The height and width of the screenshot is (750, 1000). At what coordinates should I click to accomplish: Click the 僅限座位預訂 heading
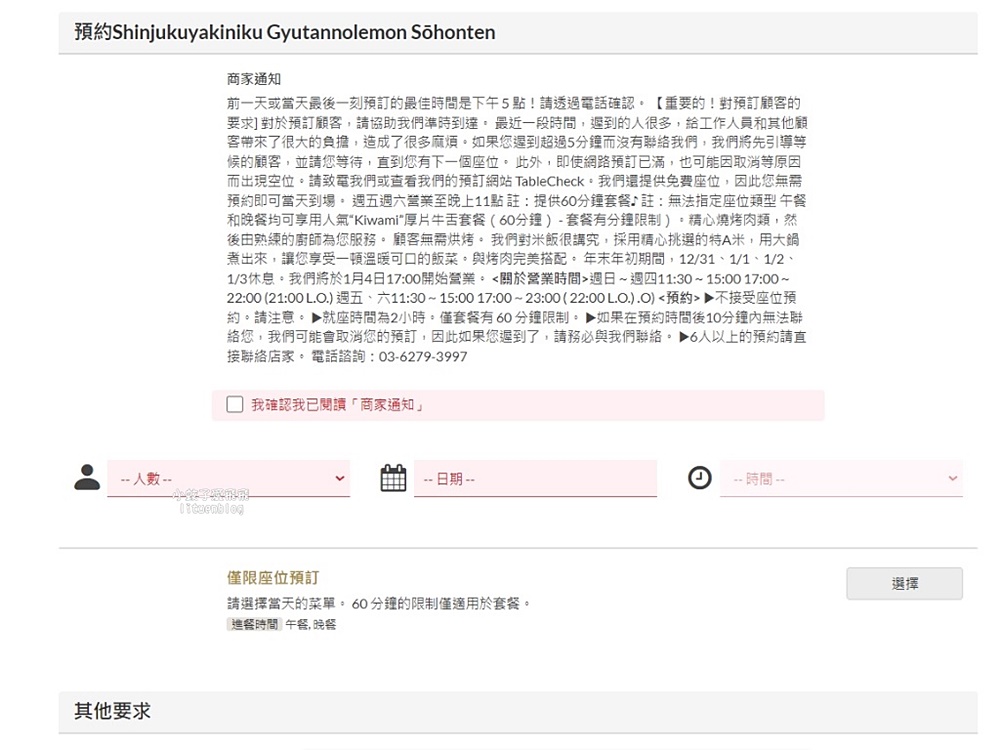[273, 578]
